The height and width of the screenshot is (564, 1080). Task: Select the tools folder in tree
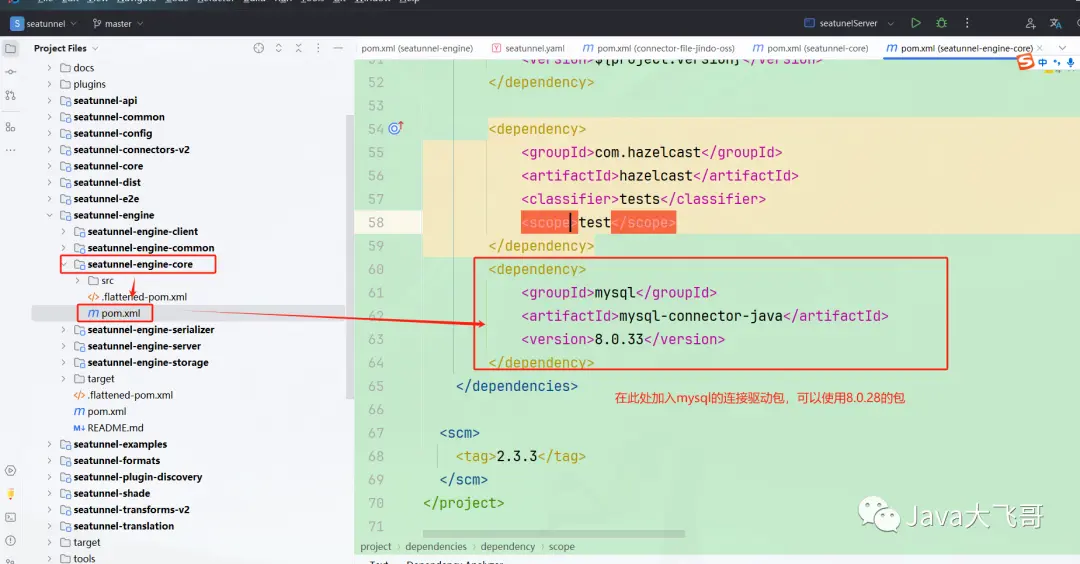[x=84, y=558]
